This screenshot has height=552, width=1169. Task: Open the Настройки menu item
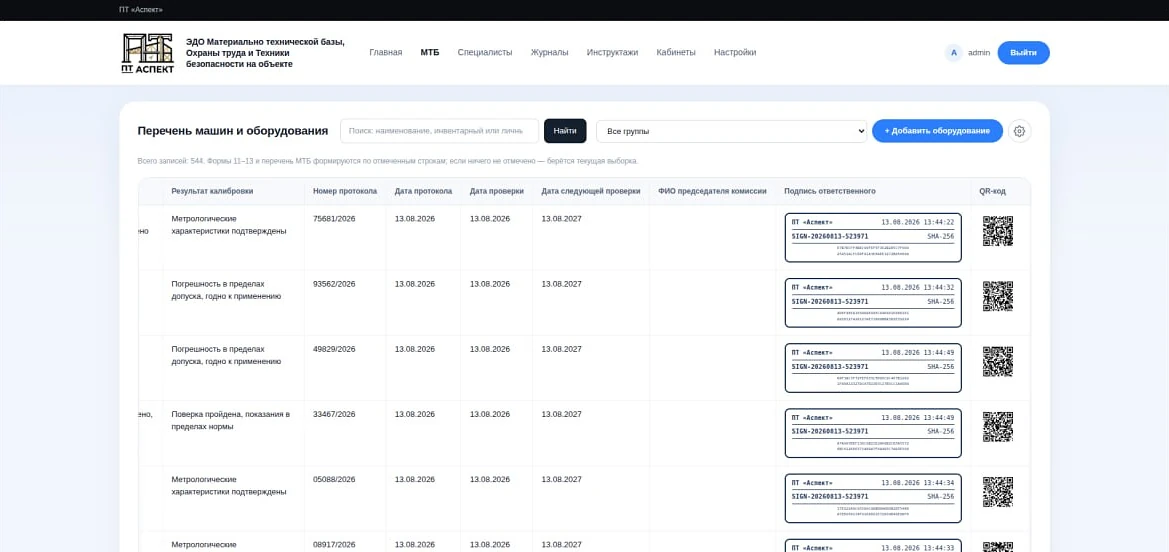(734, 52)
